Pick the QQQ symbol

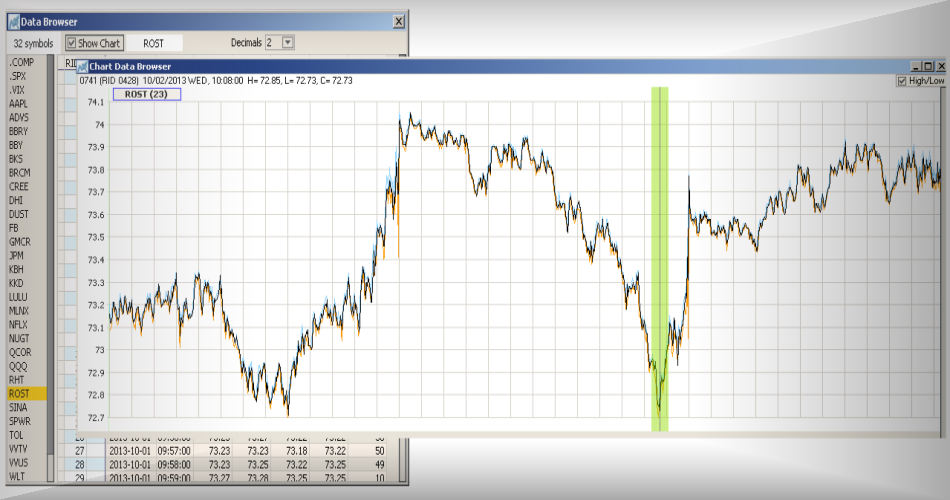coord(18,366)
